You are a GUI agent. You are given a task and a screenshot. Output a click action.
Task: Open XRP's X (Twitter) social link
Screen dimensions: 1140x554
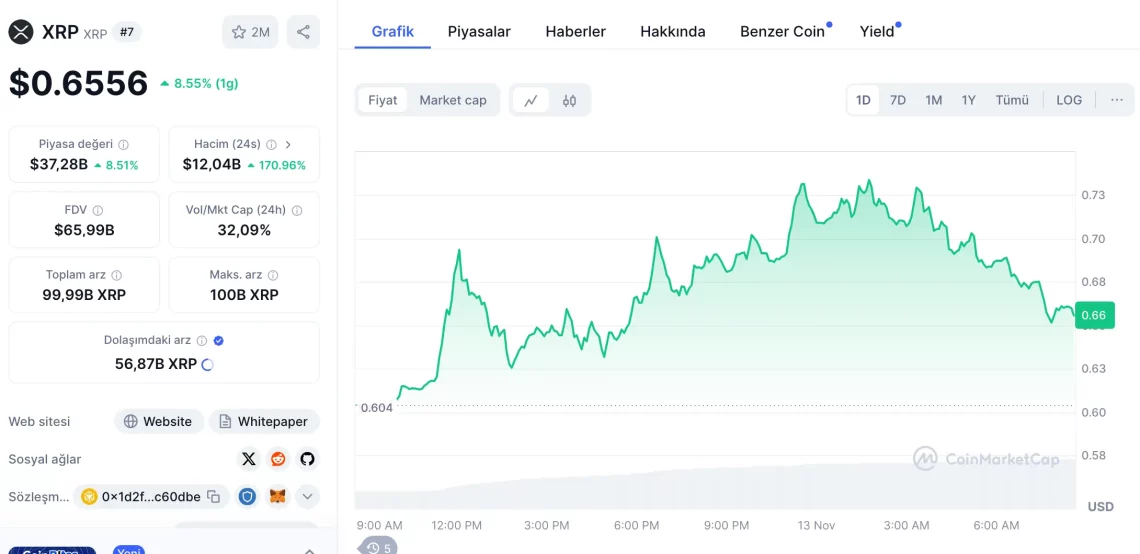pyautogui.click(x=249, y=459)
